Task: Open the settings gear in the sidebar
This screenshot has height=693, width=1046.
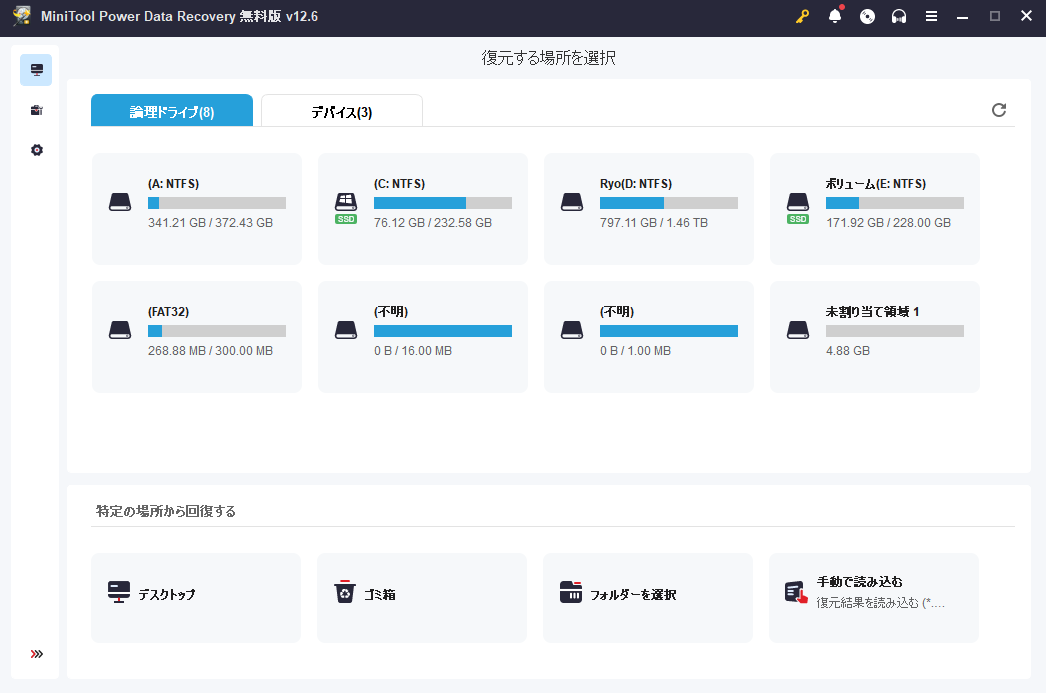Action: click(36, 149)
